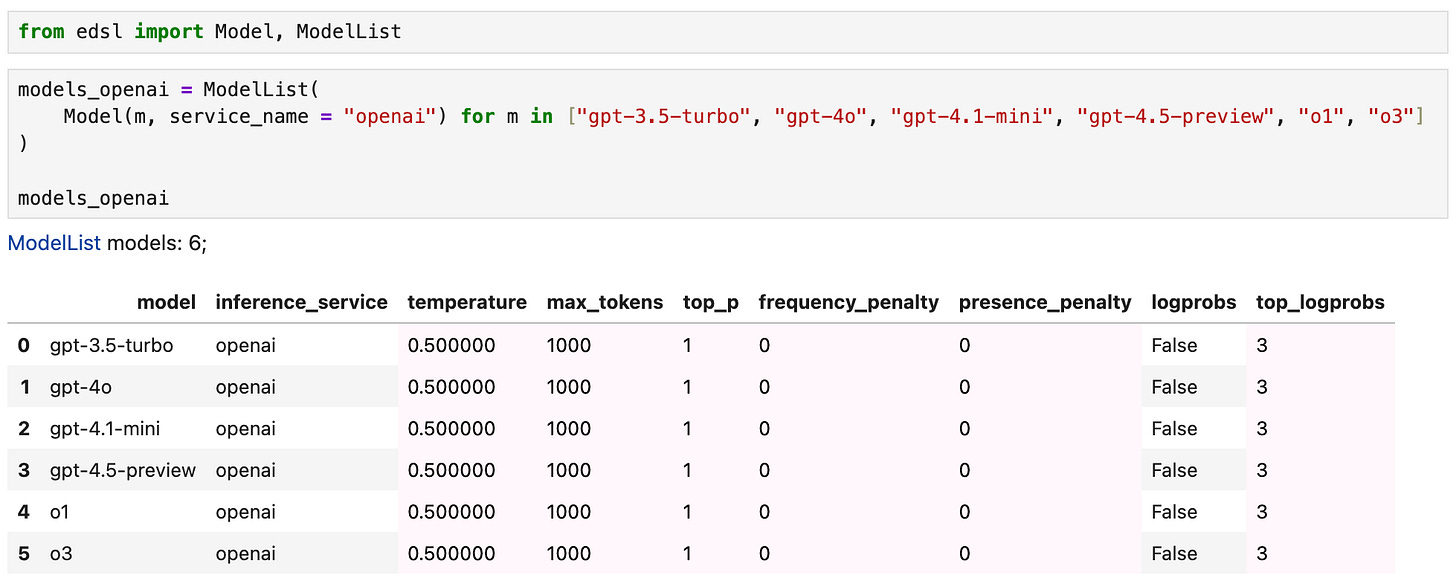Click top_logprobs value in the o3 row
Screen dimensions: 1456x582
(1262, 553)
